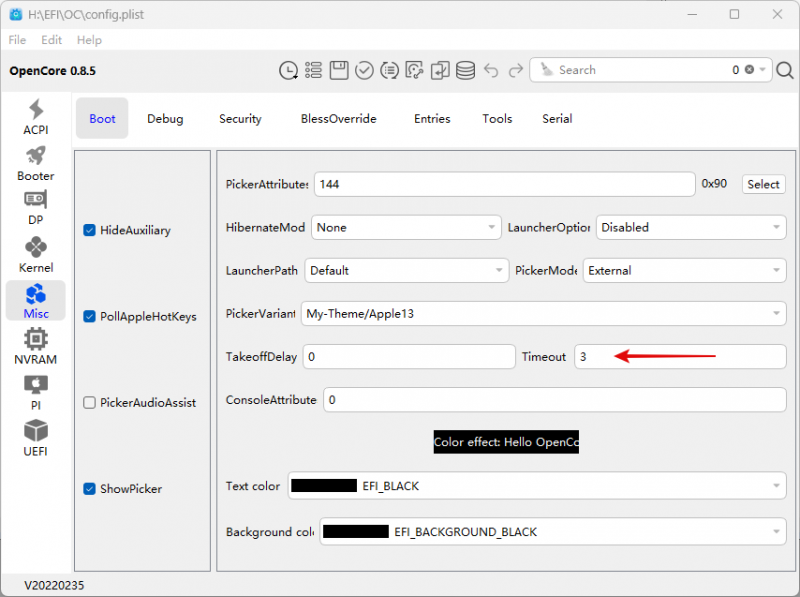Click the TakeoffDelay input field

point(409,357)
